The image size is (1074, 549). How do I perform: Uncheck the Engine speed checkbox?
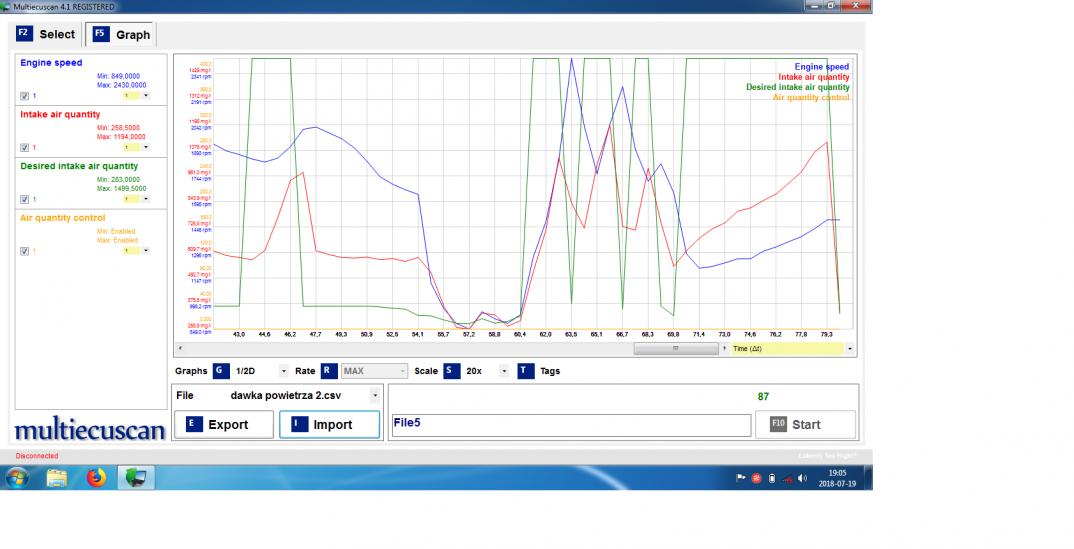(x=25, y=96)
